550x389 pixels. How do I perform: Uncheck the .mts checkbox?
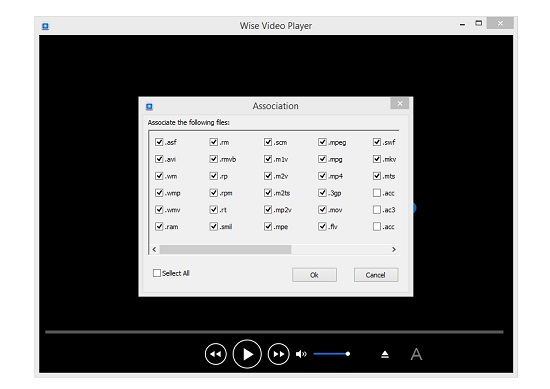[377, 176]
